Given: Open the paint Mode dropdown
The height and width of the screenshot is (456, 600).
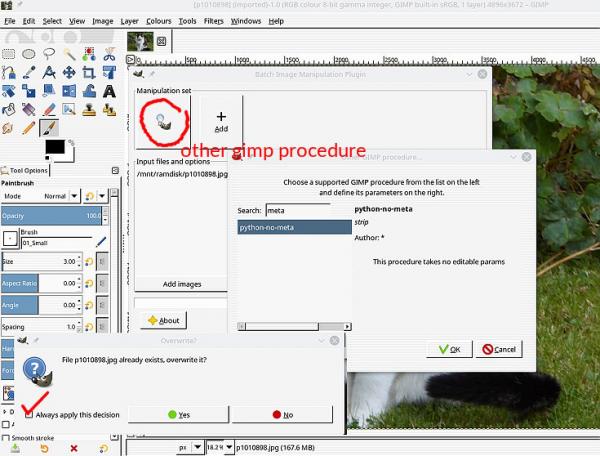Looking at the screenshot, I should (x=40, y=196).
